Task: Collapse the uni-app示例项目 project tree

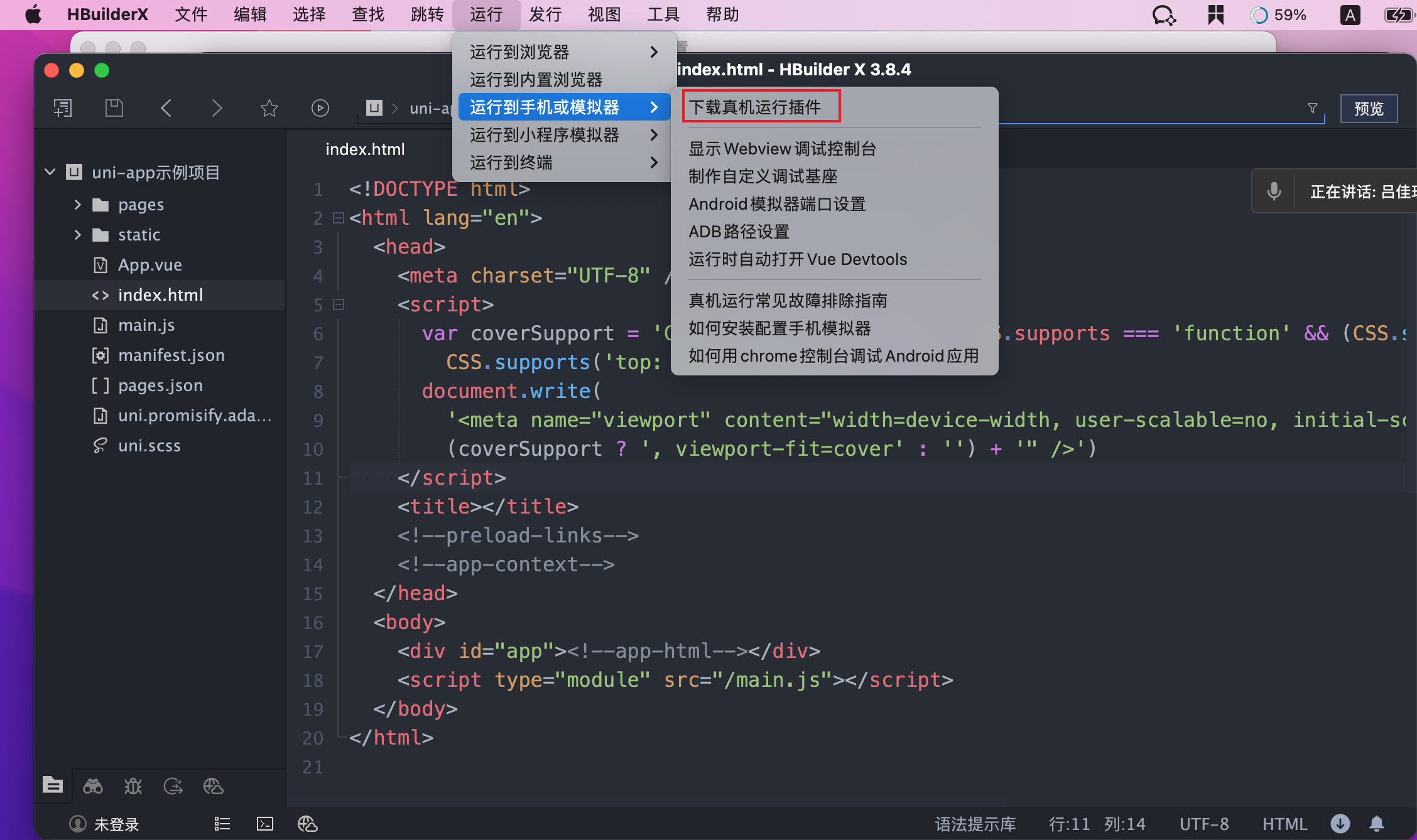Action: click(50, 172)
